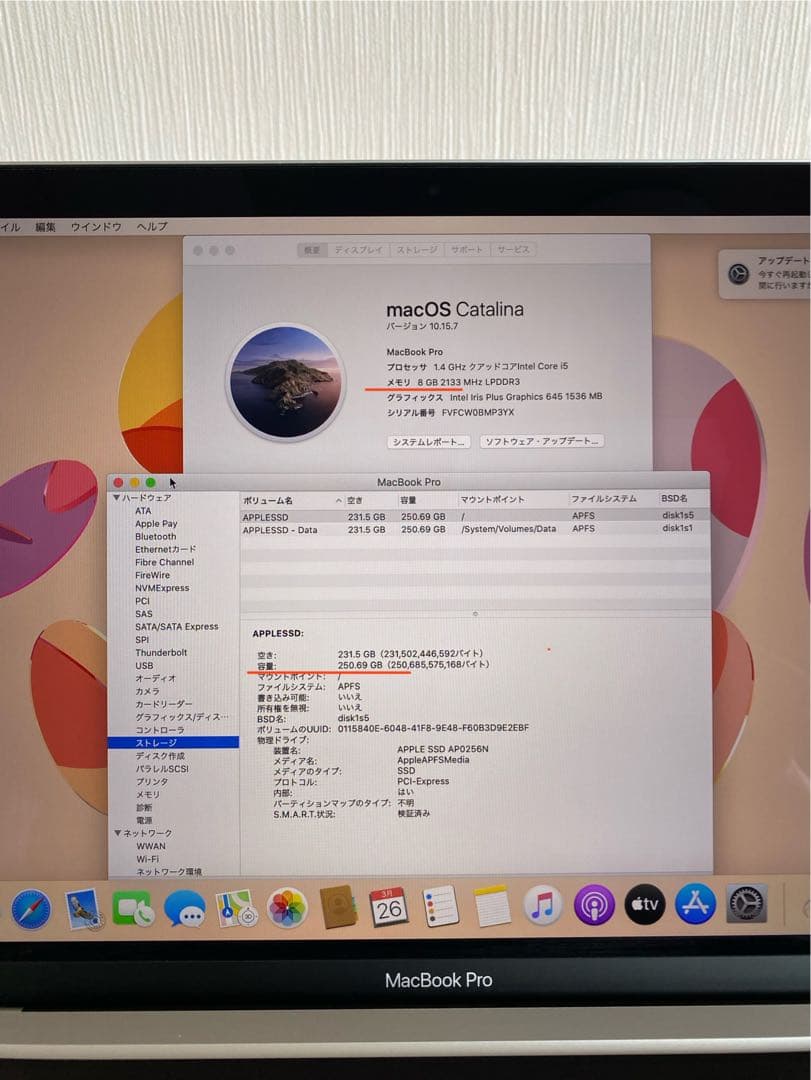Select NVMExpress in the sidebar
This screenshot has width=811, height=1080.
click(162, 588)
